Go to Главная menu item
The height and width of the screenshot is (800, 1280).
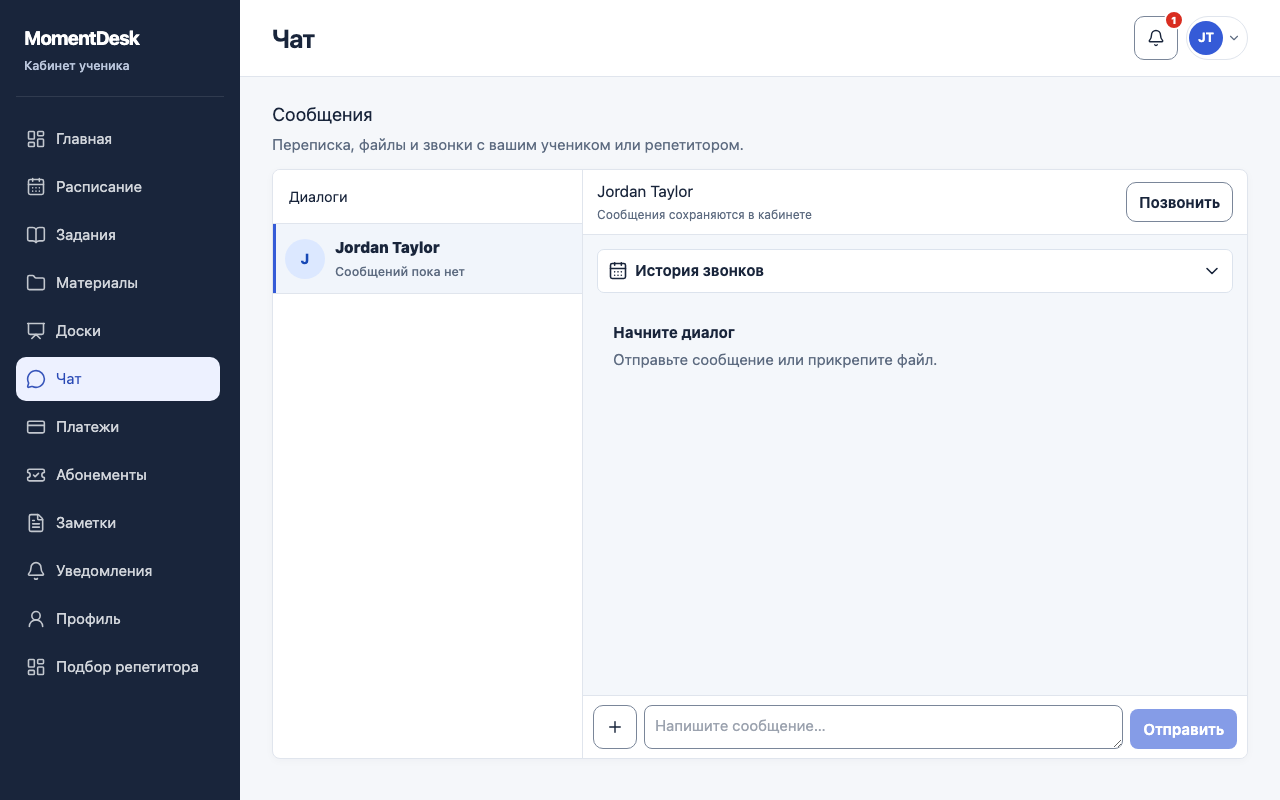pos(118,139)
